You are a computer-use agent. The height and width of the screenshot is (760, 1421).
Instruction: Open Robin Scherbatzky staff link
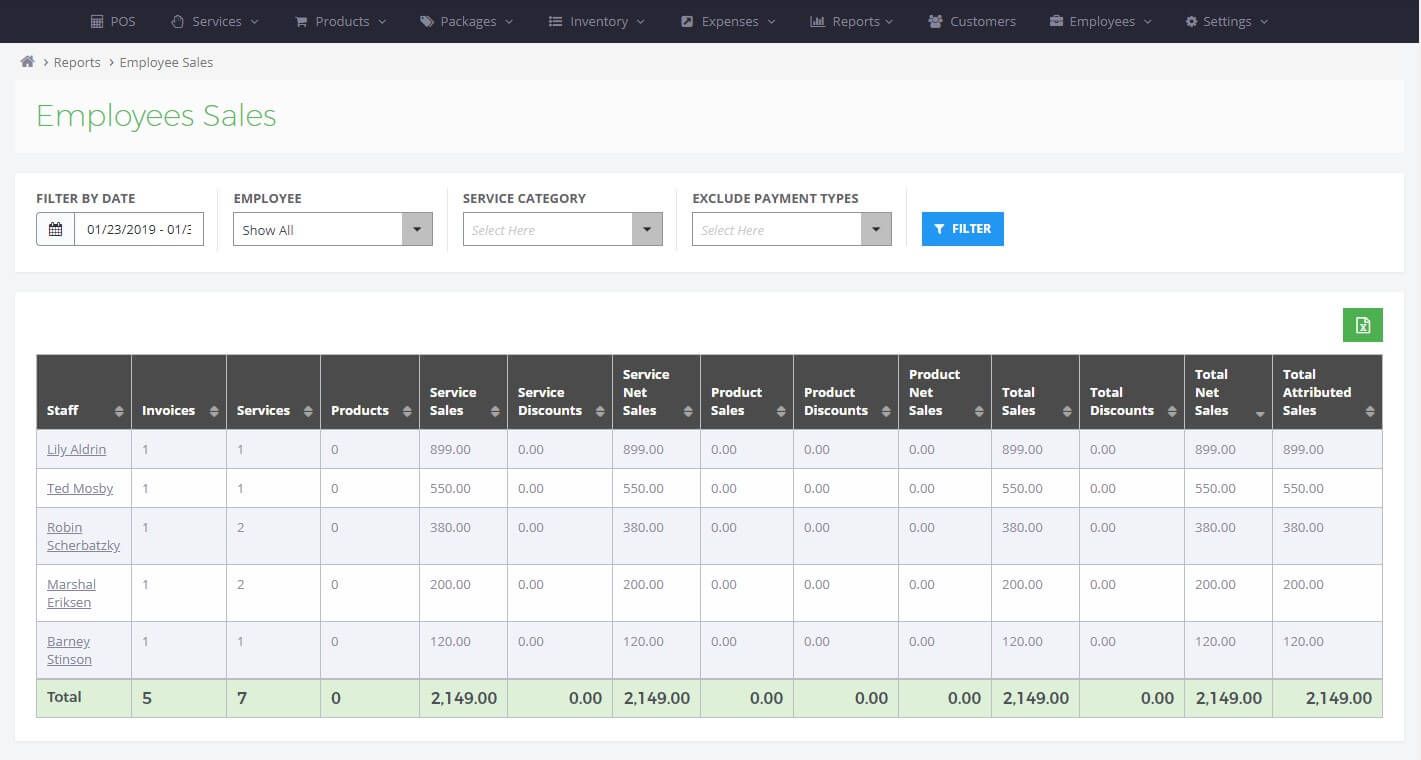click(83, 537)
